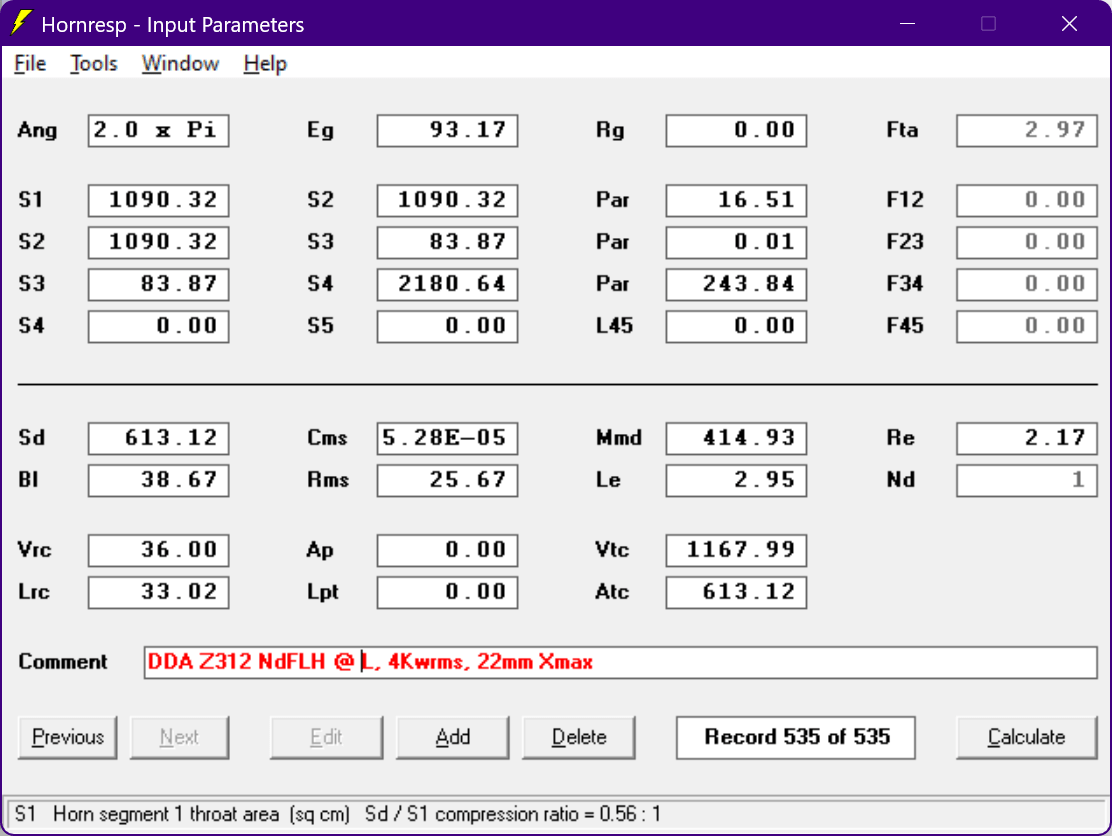The width and height of the screenshot is (1112, 836).
Task: Select the Par field with 16.51
Action: (x=736, y=200)
